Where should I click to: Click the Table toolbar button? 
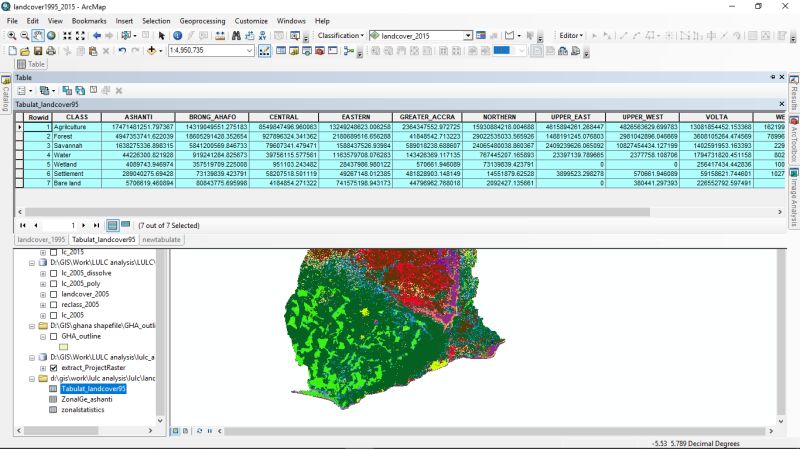tap(31, 64)
